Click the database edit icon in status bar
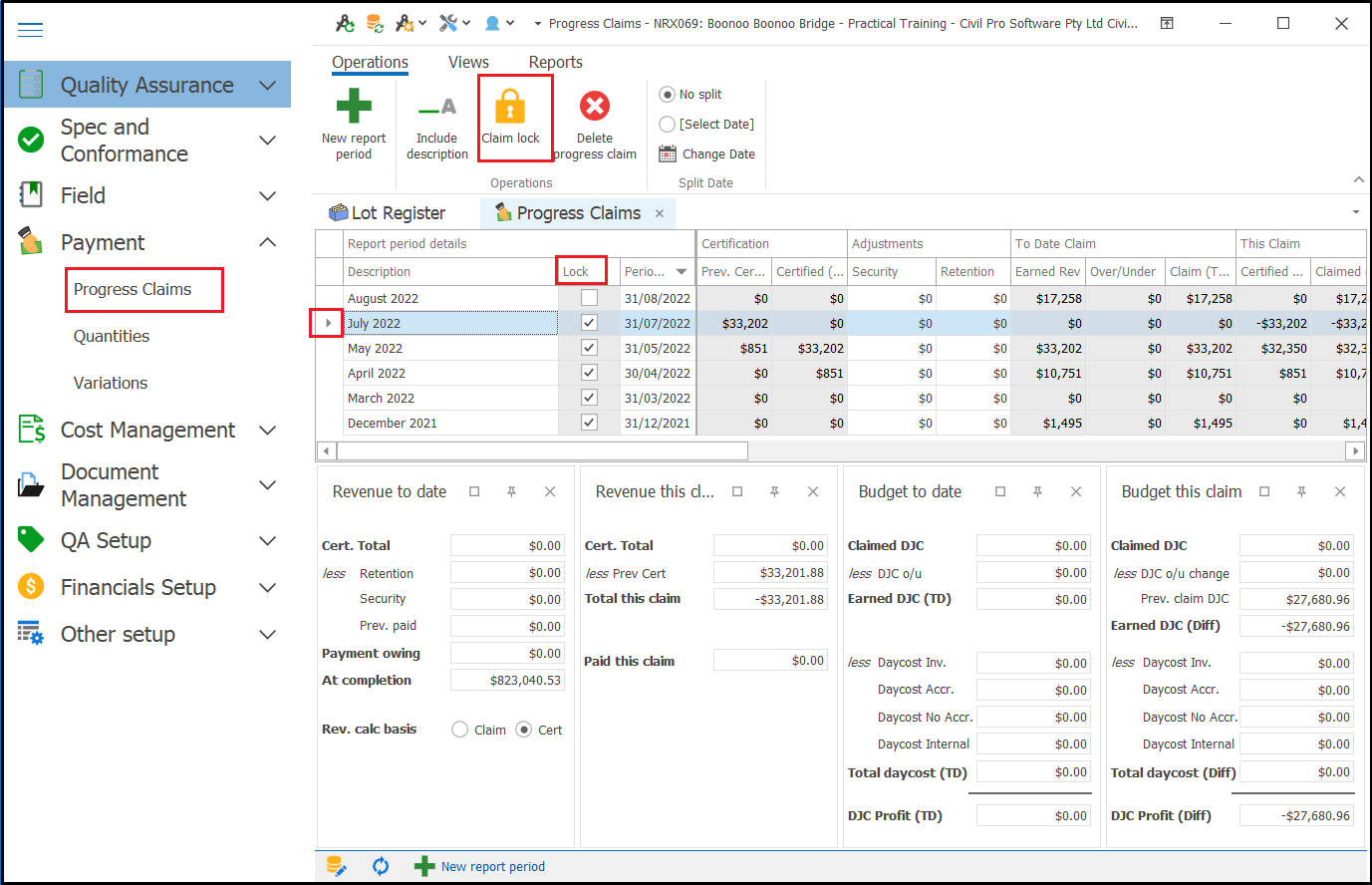 tap(337, 866)
